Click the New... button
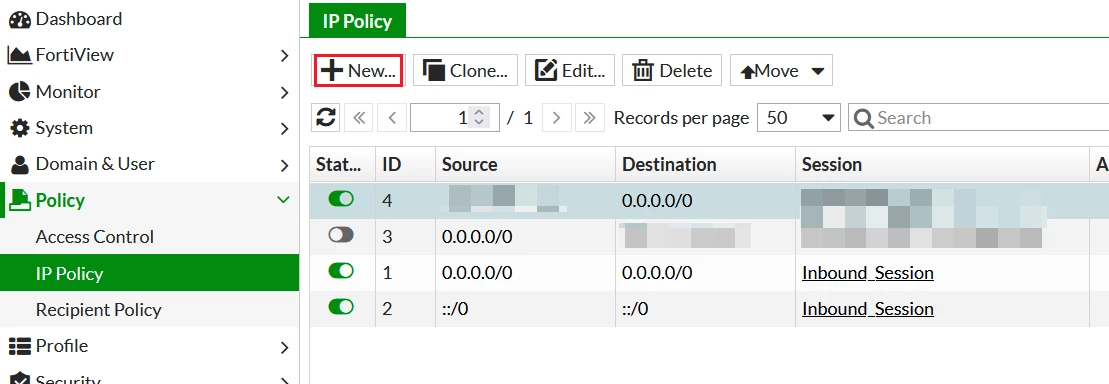This screenshot has height=384, width=1109. click(x=359, y=70)
